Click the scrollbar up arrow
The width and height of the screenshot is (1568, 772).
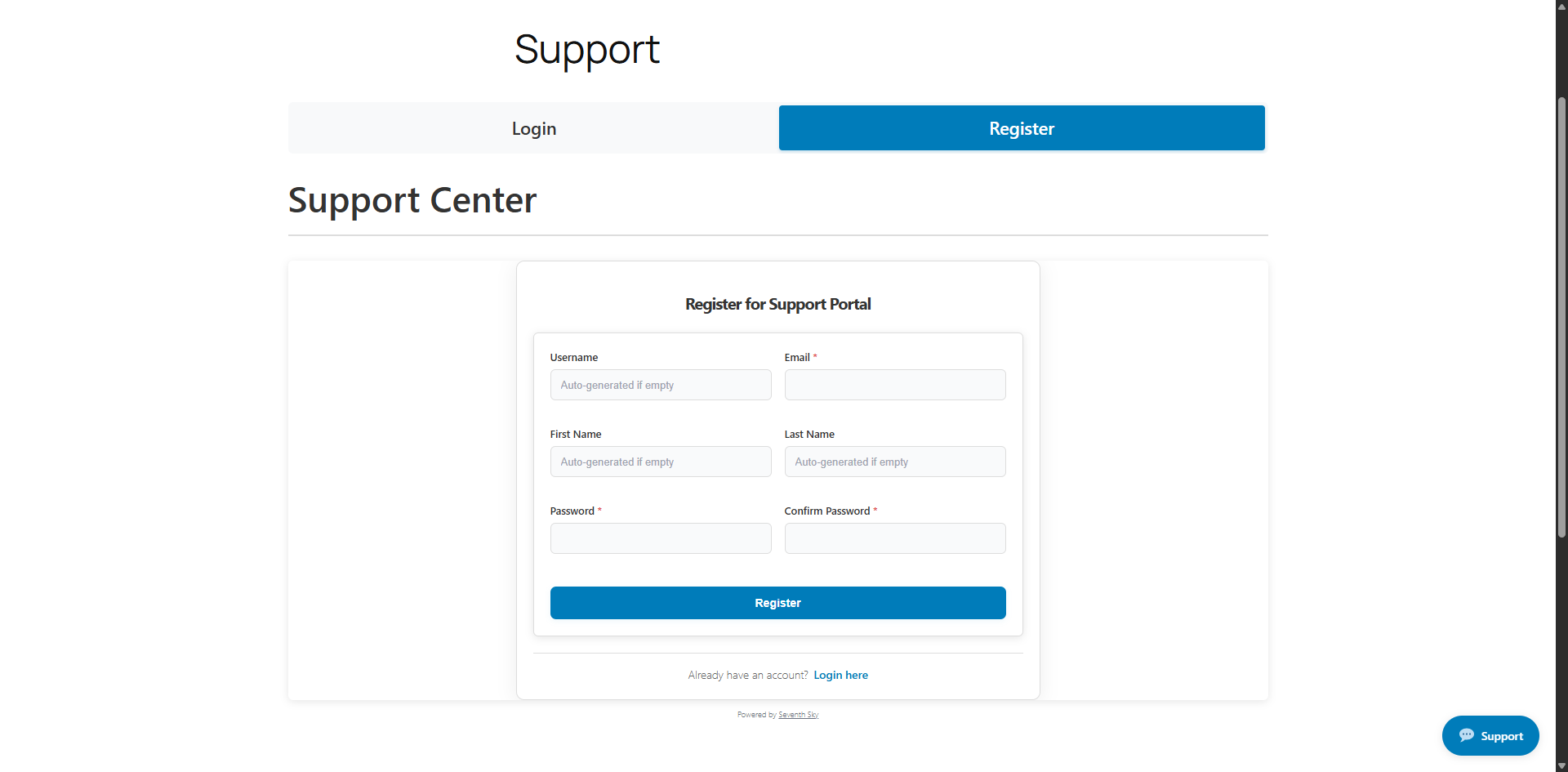point(1561,6)
